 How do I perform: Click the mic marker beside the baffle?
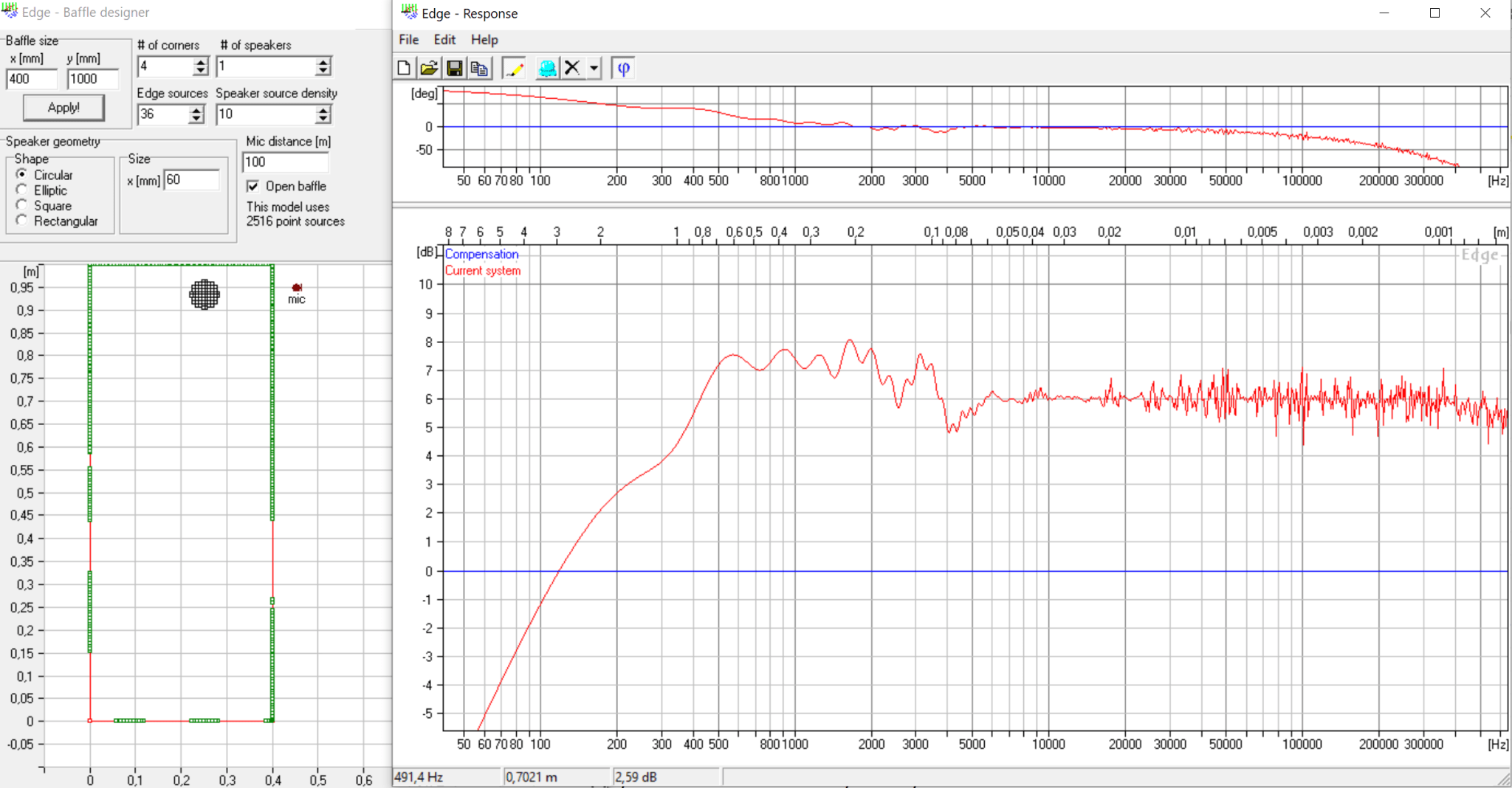(x=297, y=288)
